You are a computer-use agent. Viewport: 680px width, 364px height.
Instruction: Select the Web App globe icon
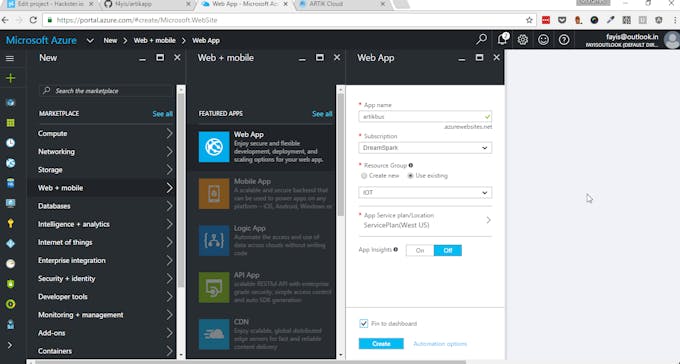(214, 147)
